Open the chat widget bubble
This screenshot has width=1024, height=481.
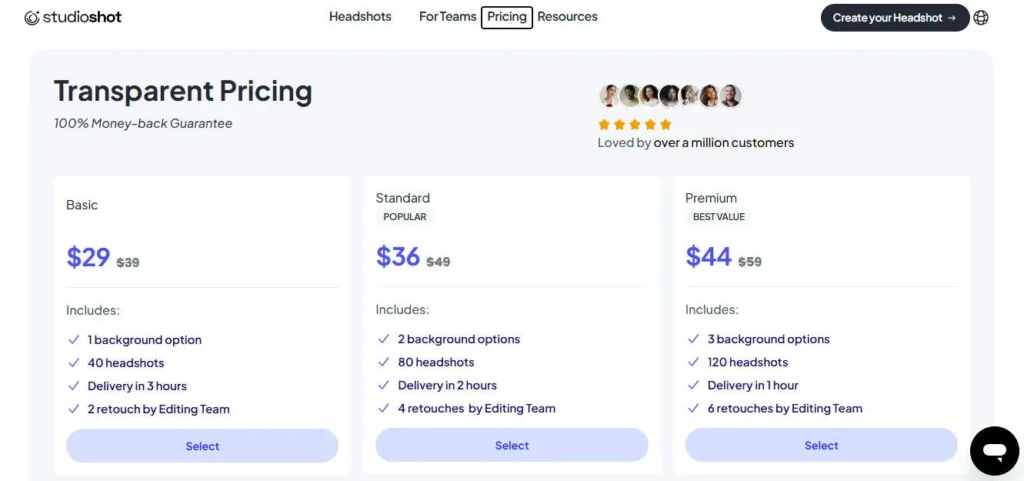994,451
